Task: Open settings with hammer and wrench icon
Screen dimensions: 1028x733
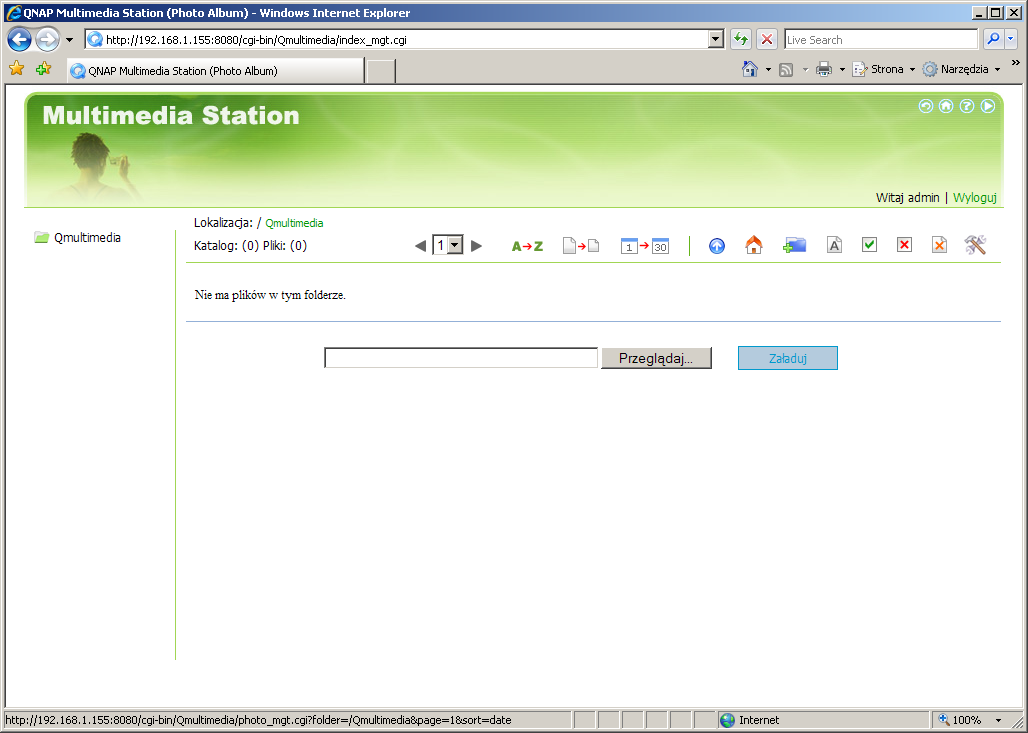Action: (976, 245)
